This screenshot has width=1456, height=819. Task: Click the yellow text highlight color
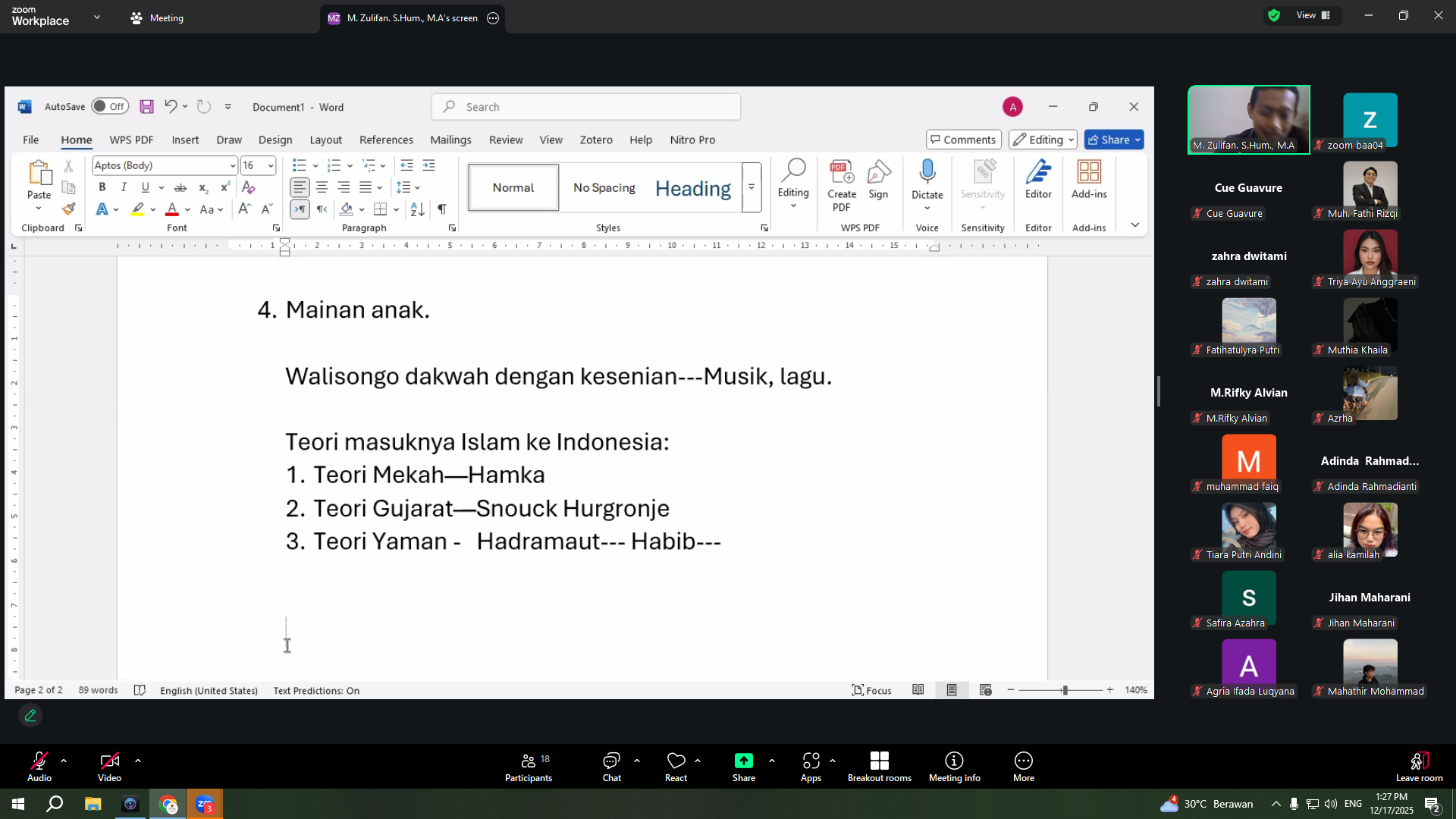coord(137,209)
